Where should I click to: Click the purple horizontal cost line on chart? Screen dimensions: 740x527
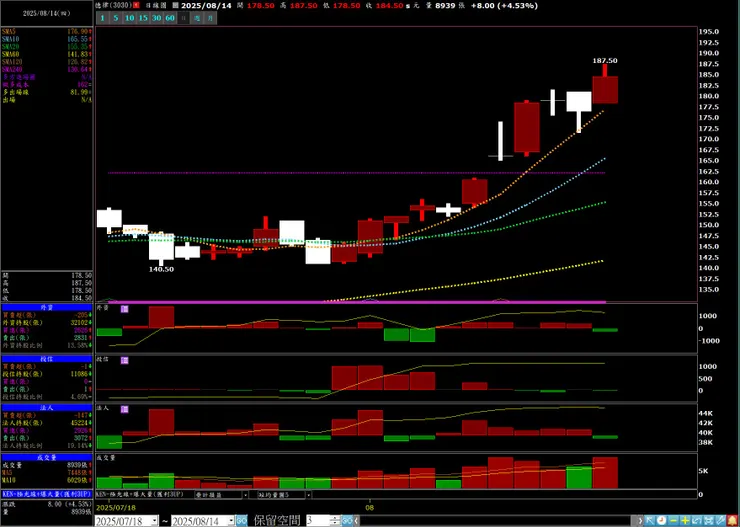357,173
